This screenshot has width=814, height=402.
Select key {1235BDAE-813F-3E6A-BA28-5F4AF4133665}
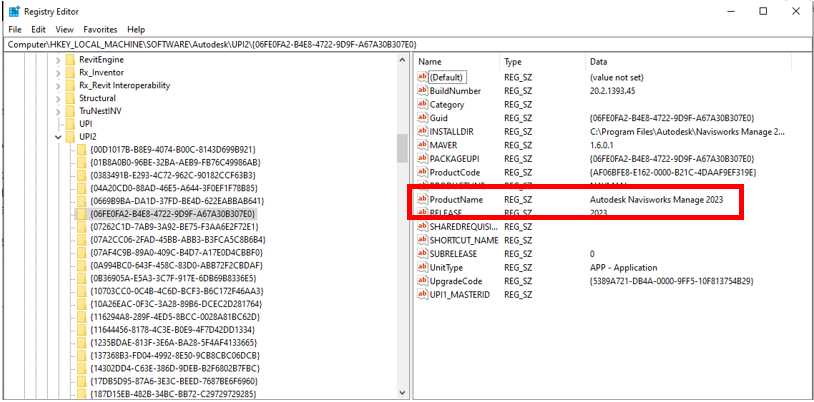tap(173, 343)
